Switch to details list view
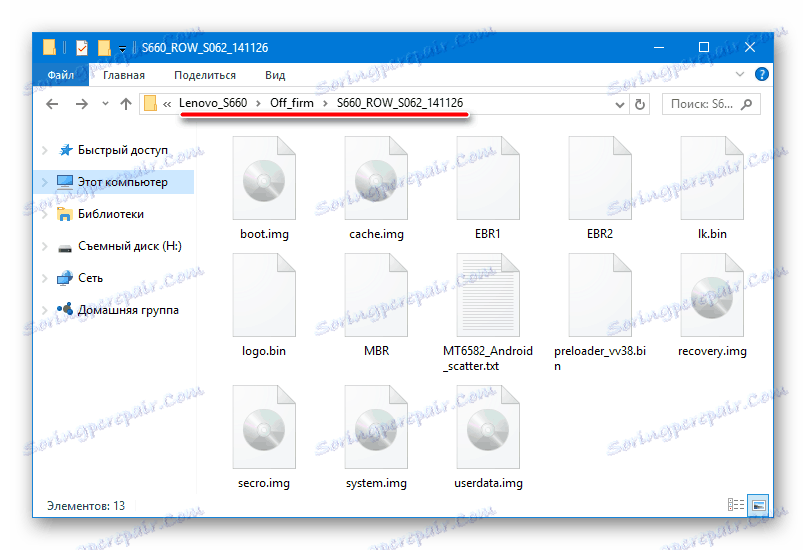Viewport: 806px width, 550px height. coord(736,505)
